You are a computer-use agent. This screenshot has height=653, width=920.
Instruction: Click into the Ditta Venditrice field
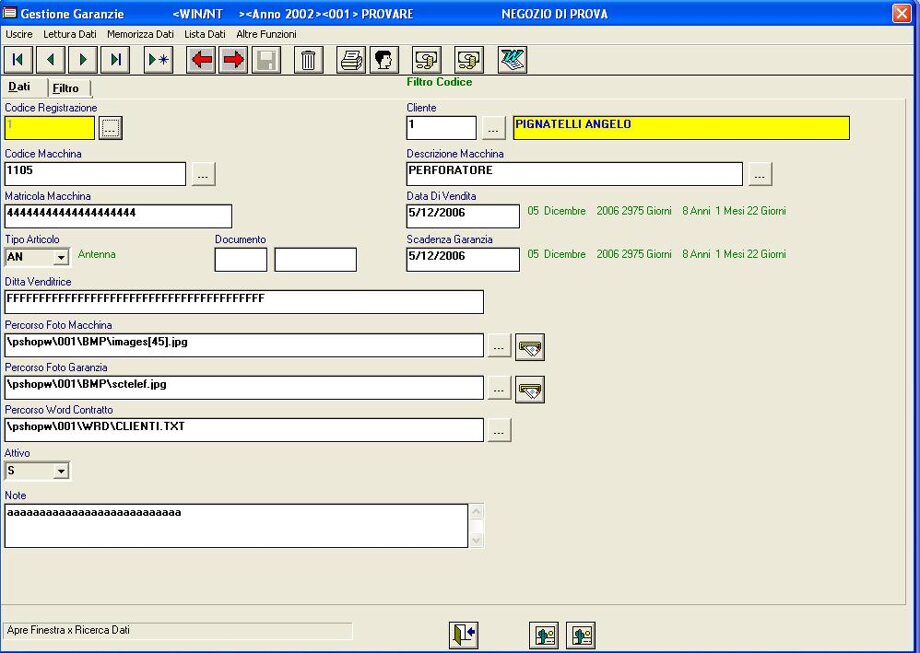point(244,302)
